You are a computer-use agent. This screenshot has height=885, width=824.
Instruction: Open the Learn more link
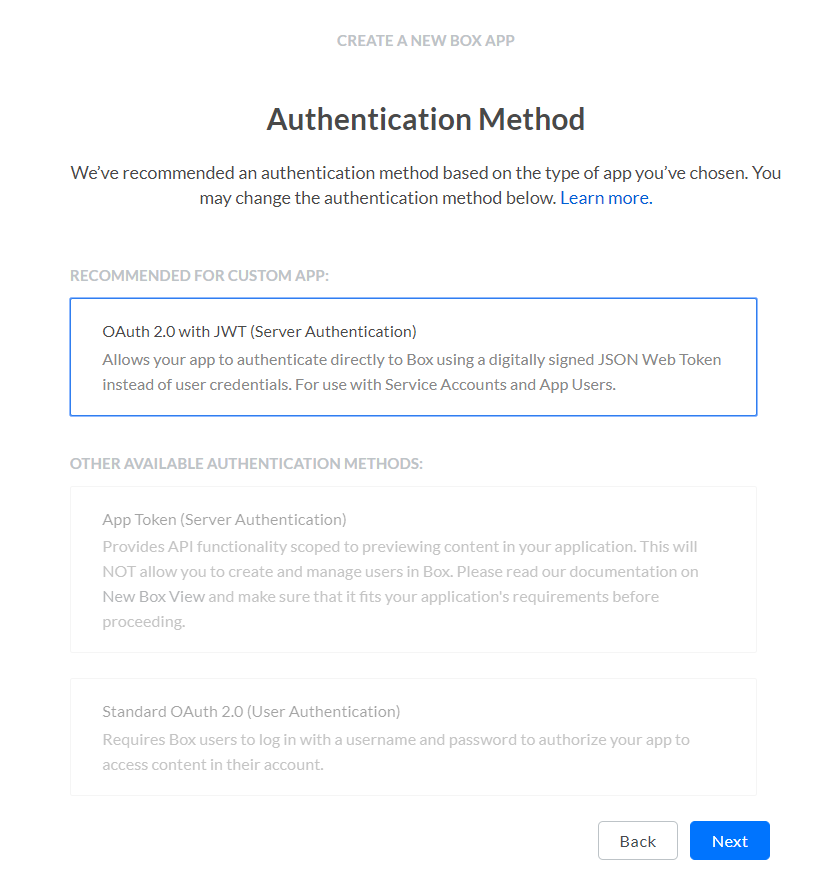(x=606, y=198)
